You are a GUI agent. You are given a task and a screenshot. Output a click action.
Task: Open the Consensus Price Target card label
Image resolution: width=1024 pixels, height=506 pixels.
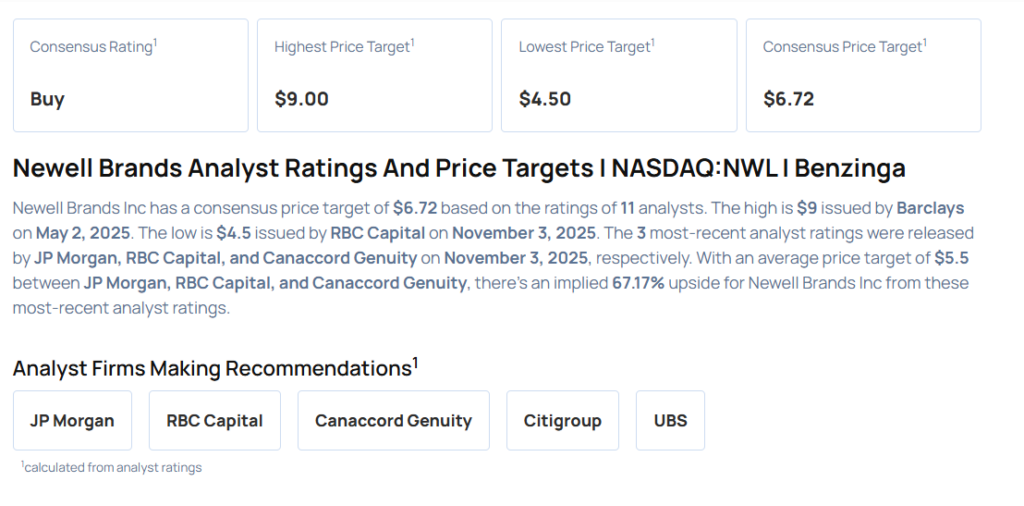coord(842,47)
